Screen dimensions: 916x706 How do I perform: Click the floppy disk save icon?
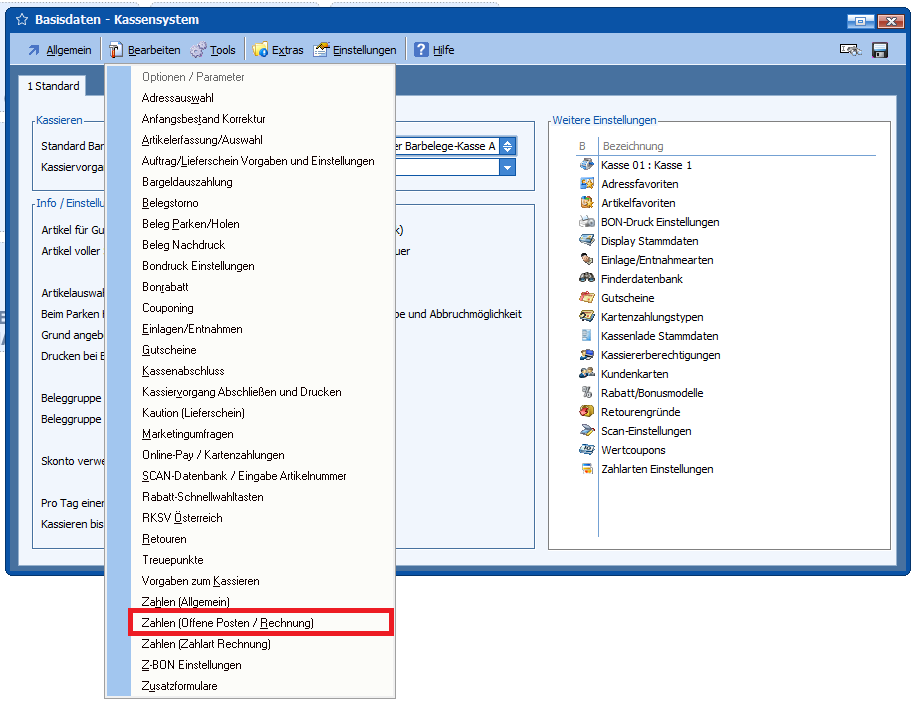[x=880, y=50]
